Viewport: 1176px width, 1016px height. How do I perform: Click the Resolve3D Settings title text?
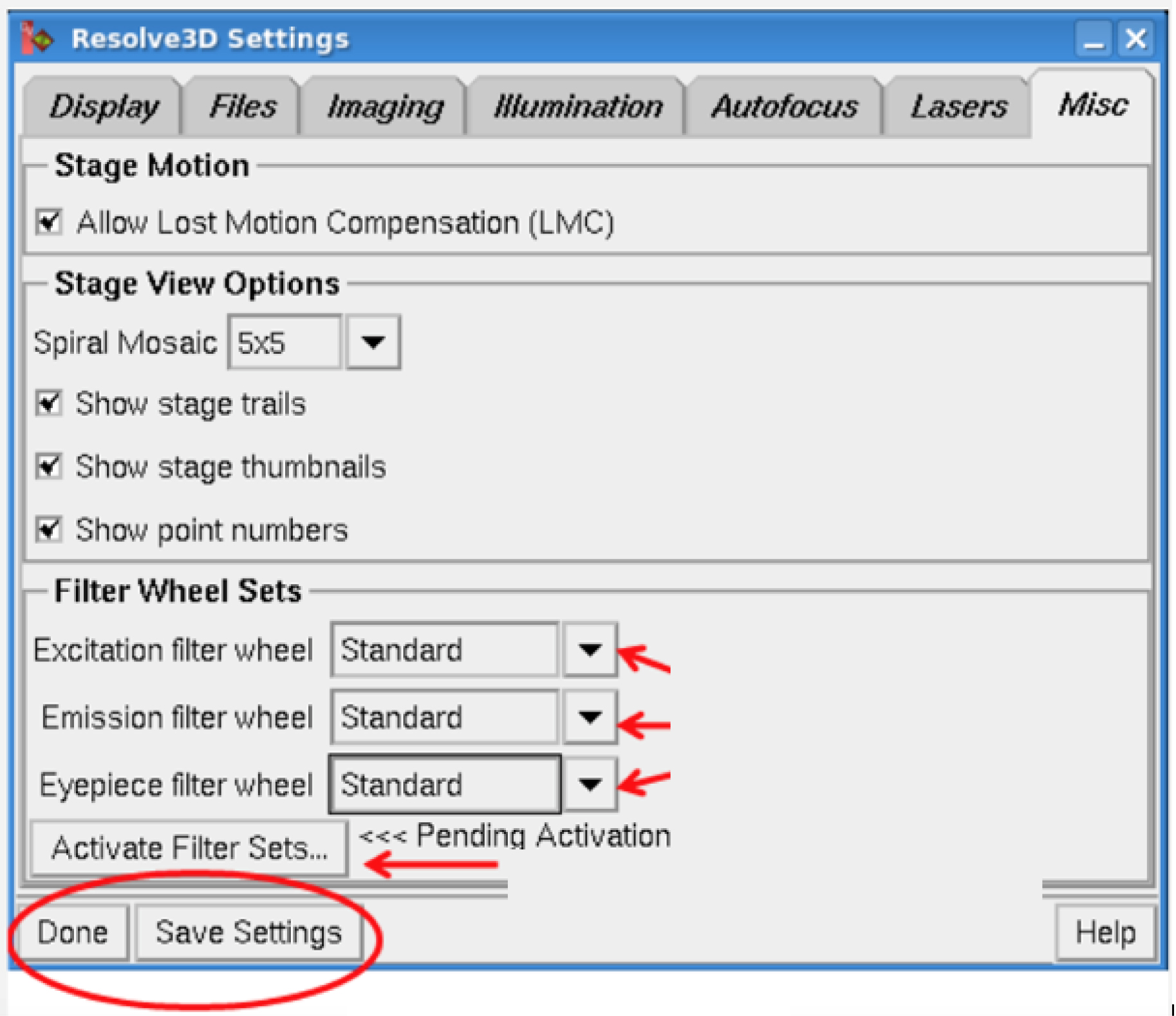(210, 39)
